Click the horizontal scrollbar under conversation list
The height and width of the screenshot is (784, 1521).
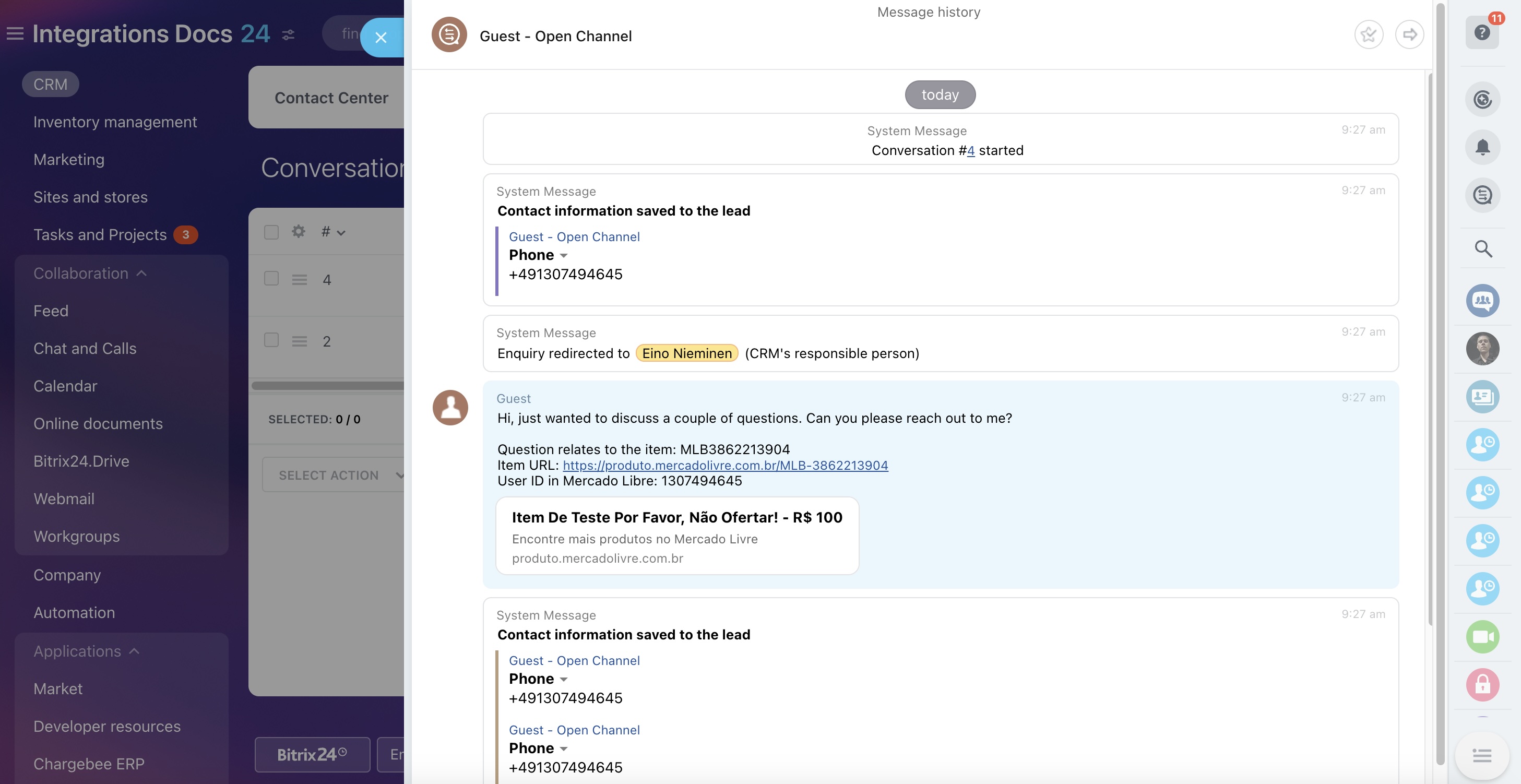point(328,386)
